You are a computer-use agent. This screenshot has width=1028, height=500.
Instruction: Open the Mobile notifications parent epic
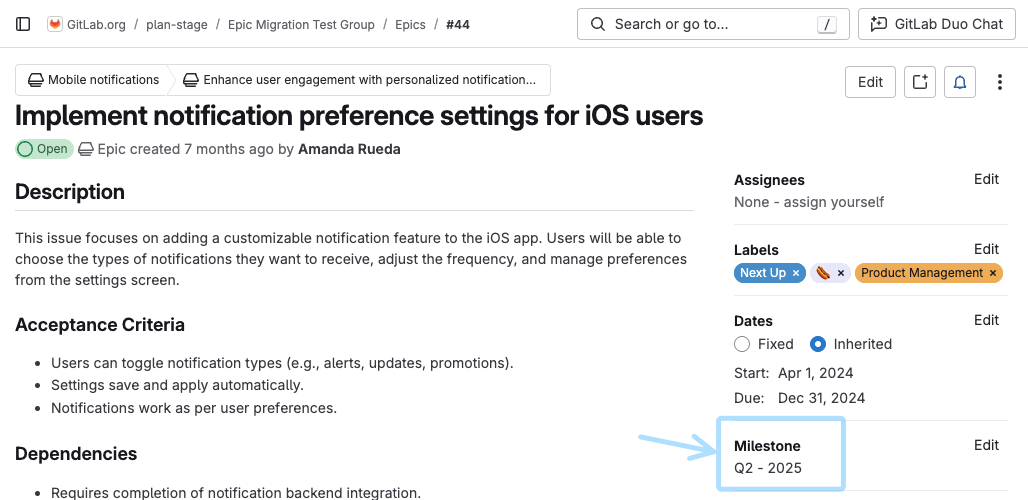[93, 80]
